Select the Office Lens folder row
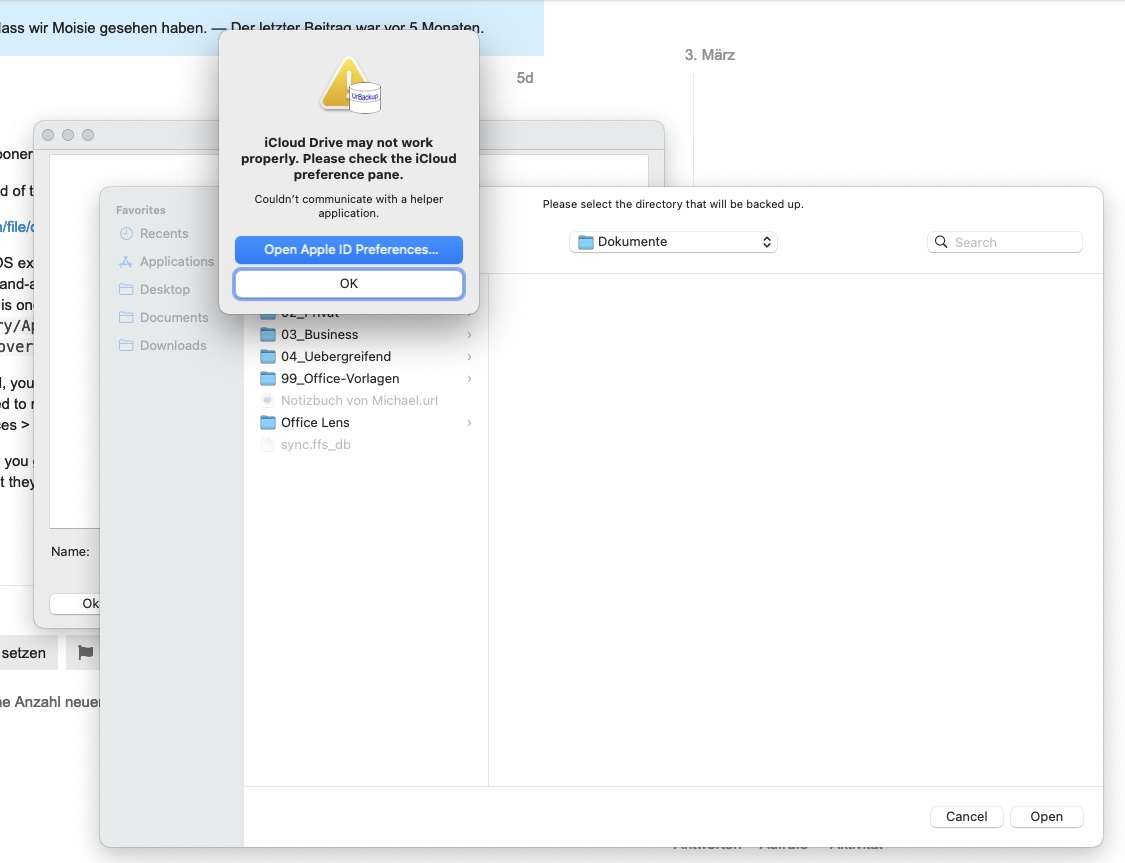Screen dimensions: 1125x863 point(366,423)
